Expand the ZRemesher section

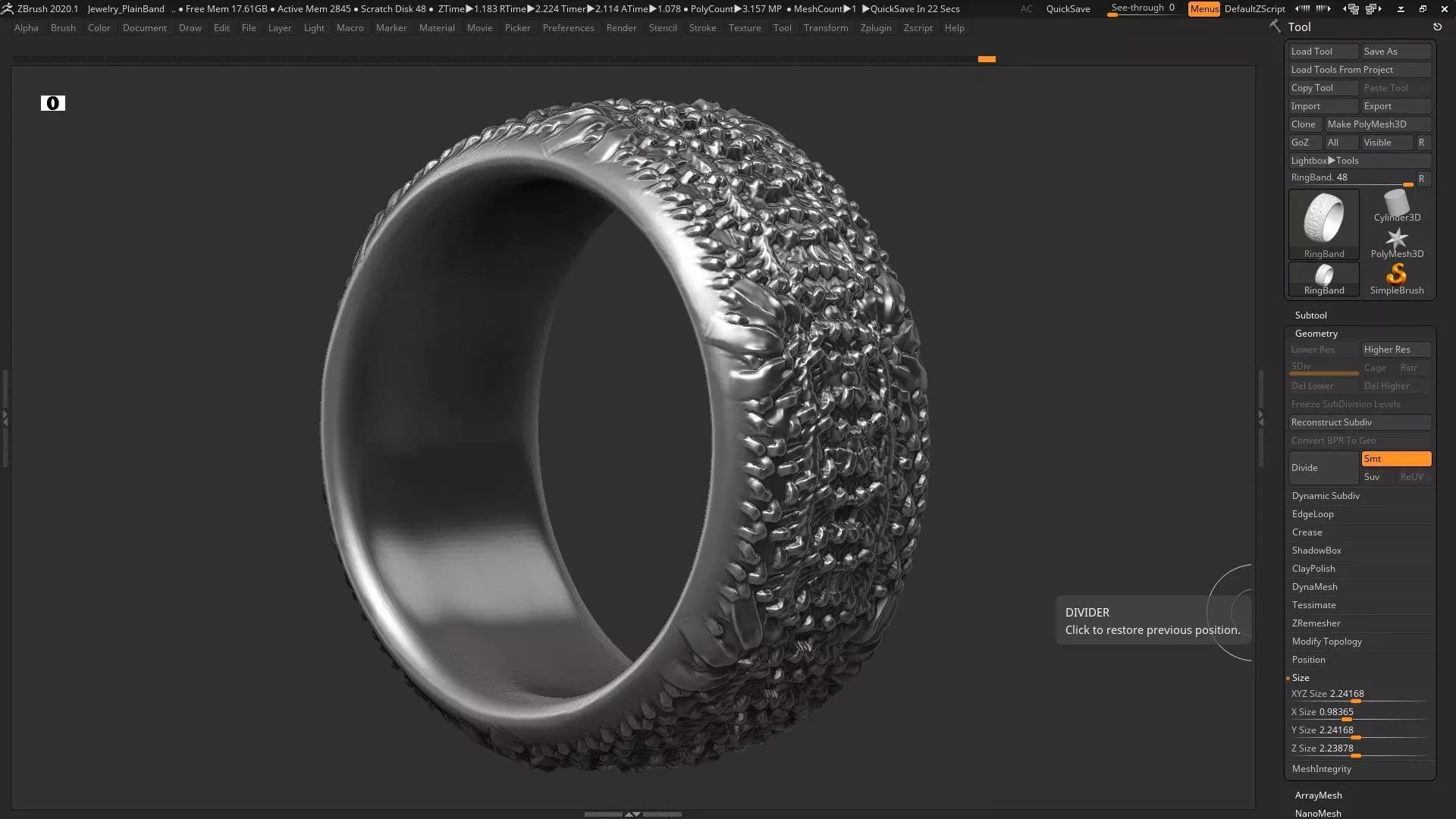coord(1316,623)
